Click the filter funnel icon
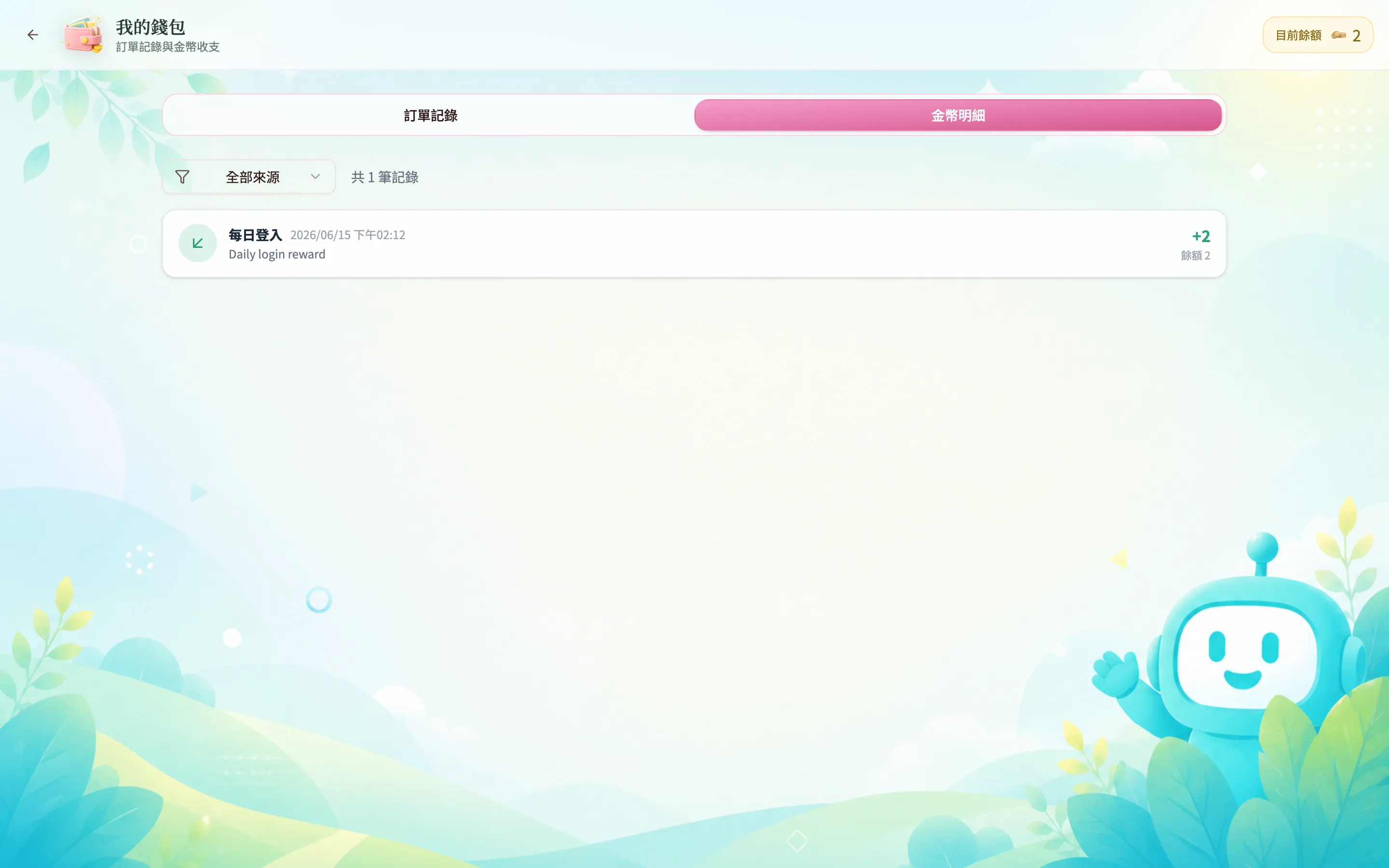 [x=182, y=177]
